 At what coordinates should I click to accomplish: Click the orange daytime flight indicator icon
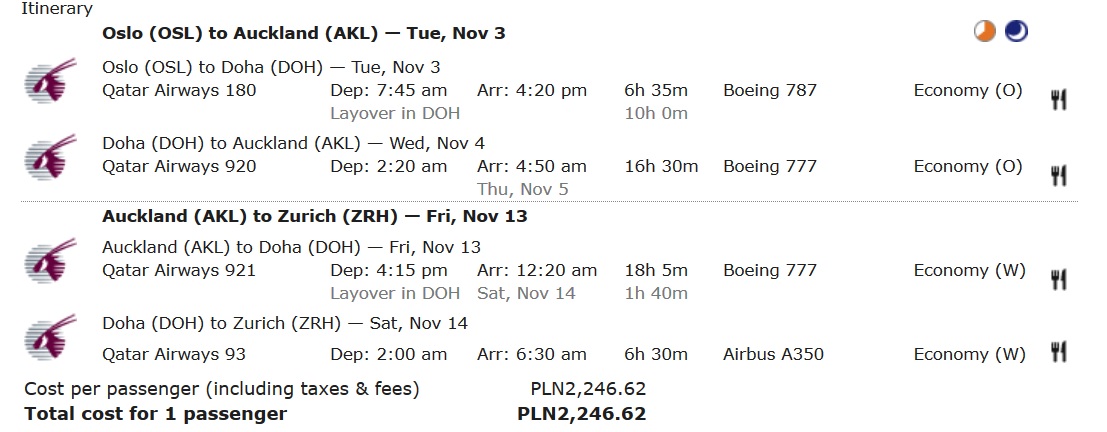tap(984, 32)
